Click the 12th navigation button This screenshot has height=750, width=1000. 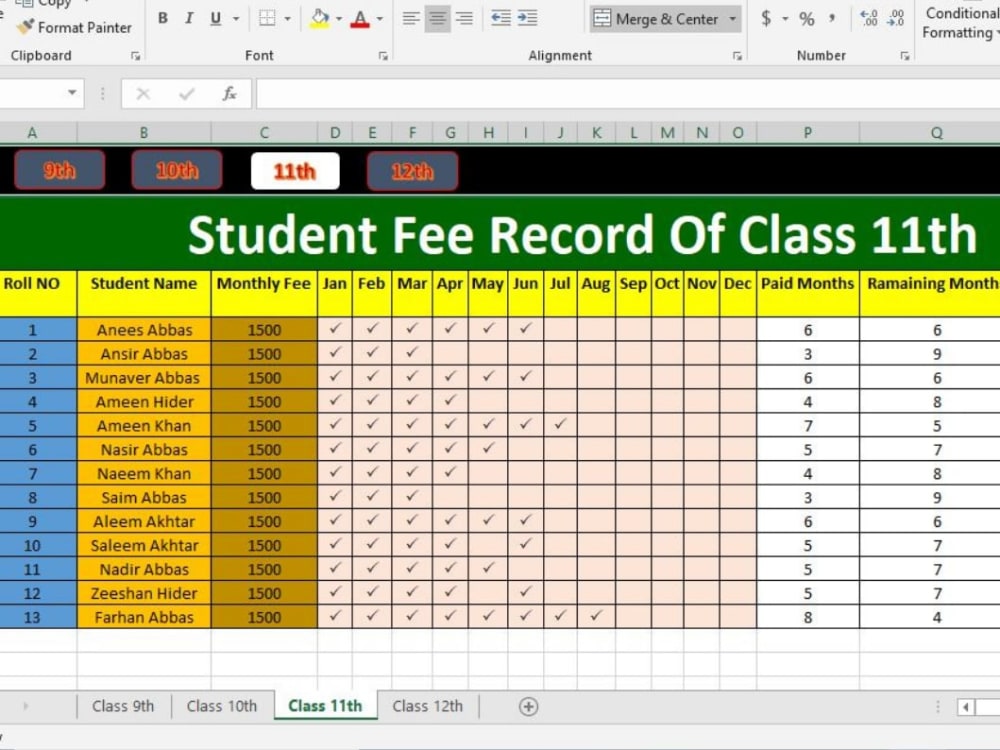point(412,171)
